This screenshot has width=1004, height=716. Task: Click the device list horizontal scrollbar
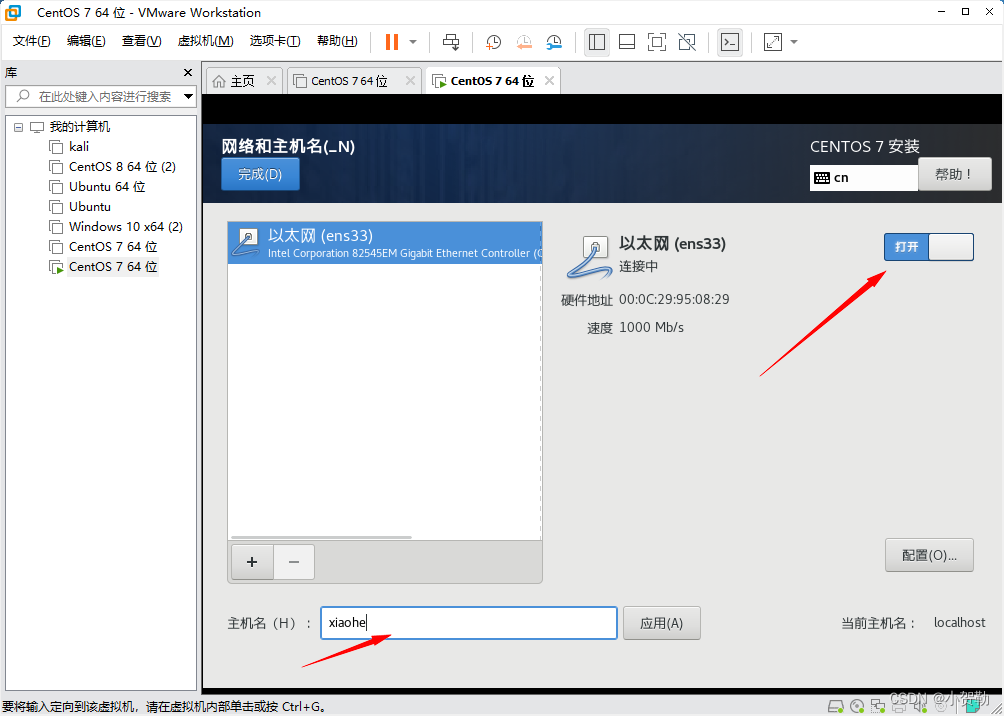tap(321, 537)
